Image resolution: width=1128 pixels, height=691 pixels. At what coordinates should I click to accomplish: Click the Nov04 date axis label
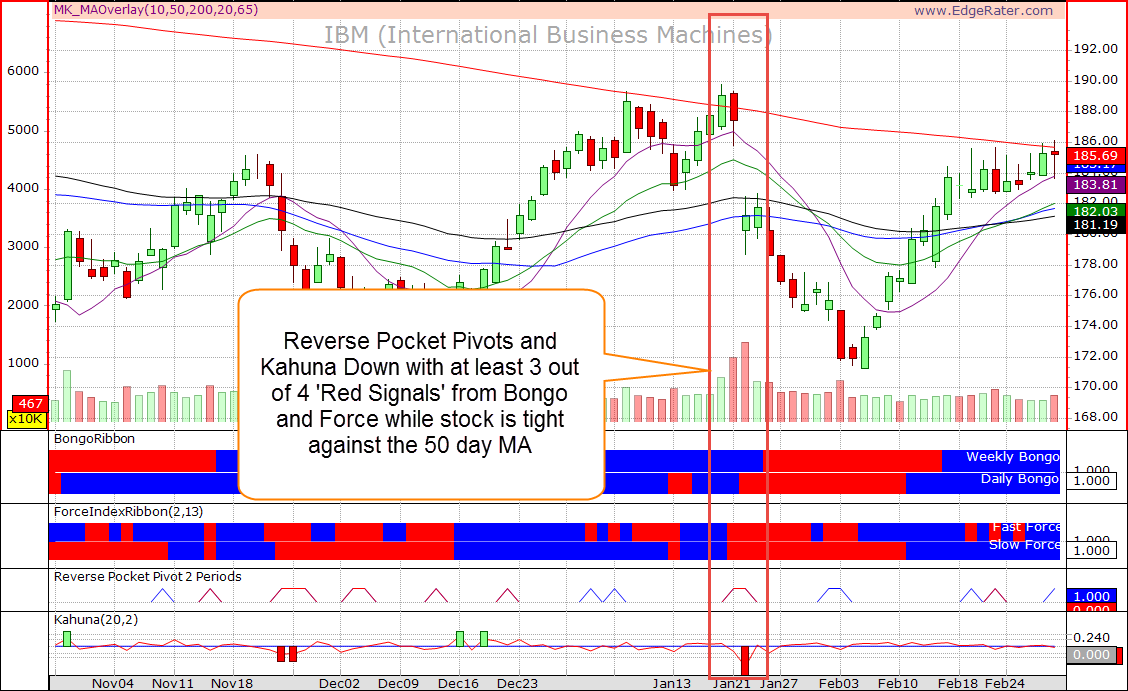tap(113, 683)
